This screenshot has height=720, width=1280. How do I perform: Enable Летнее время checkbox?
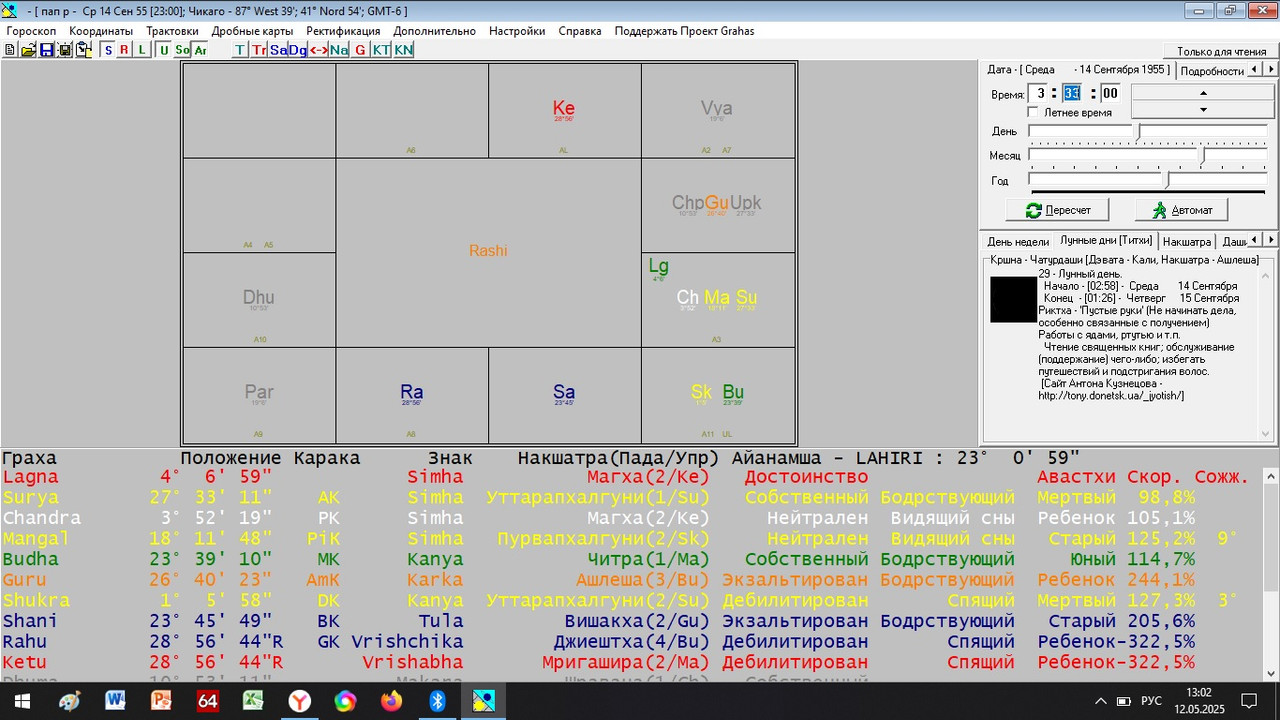coord(1033,113)
